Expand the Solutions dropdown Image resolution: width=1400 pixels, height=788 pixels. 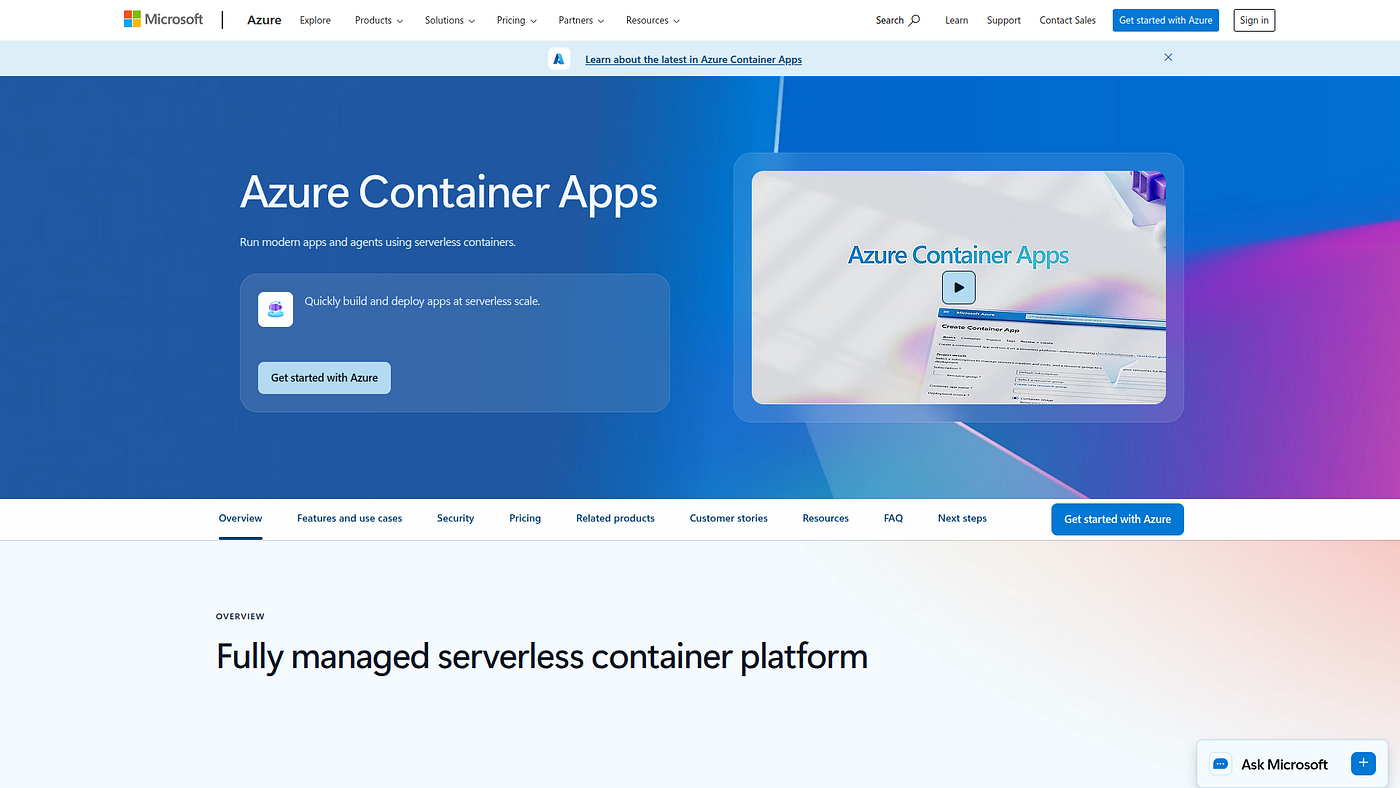pyautogui.click(x=450, y=20)
